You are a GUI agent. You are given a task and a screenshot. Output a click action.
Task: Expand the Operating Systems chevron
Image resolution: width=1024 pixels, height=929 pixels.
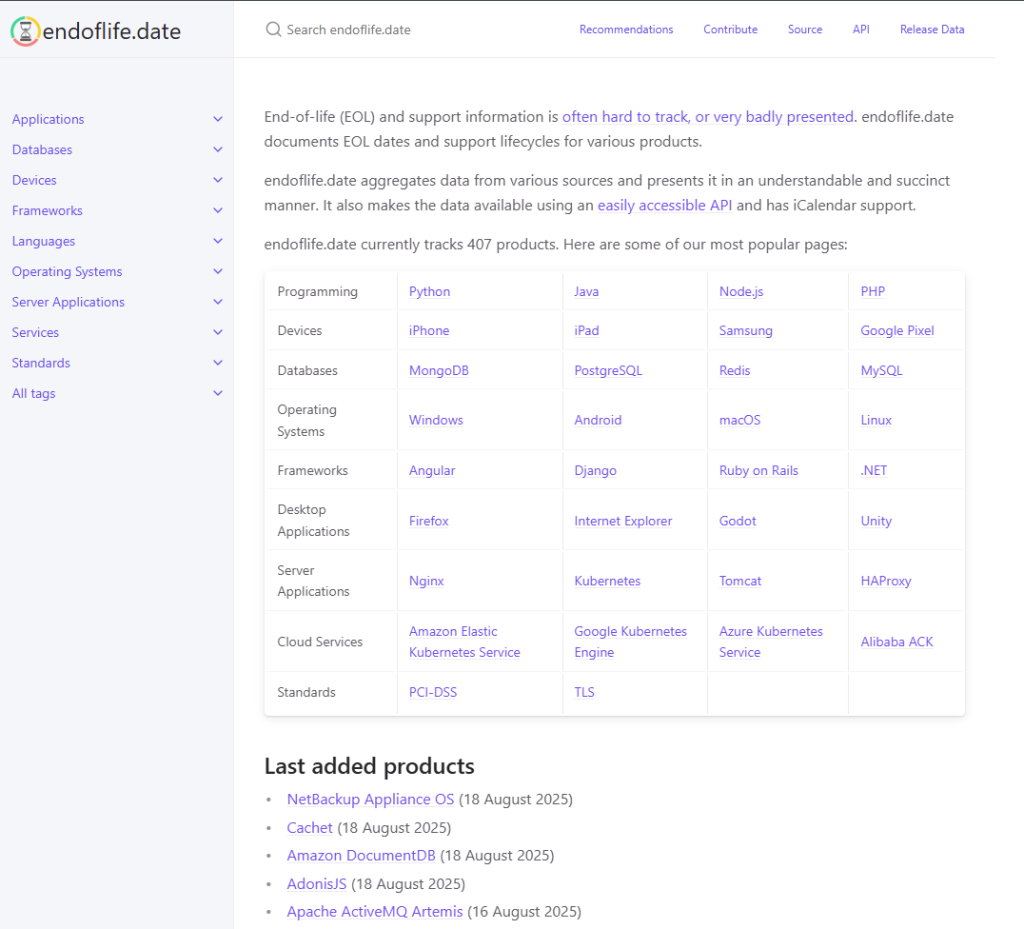coord(218,272)
